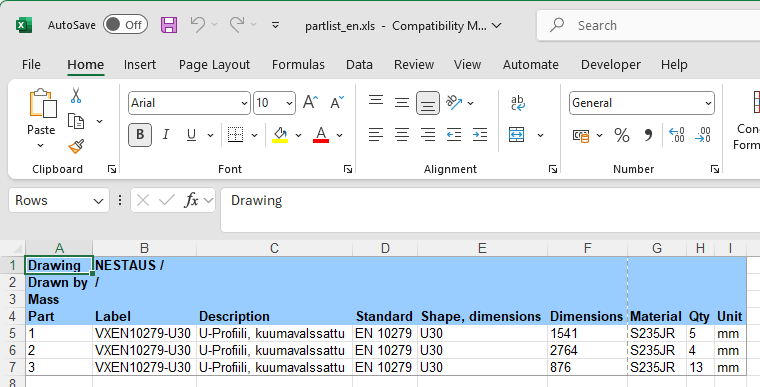760x387 pixels.
Task: Open the Arial font name dropdown
Action: pyautogui.click(x=244, y=103)
